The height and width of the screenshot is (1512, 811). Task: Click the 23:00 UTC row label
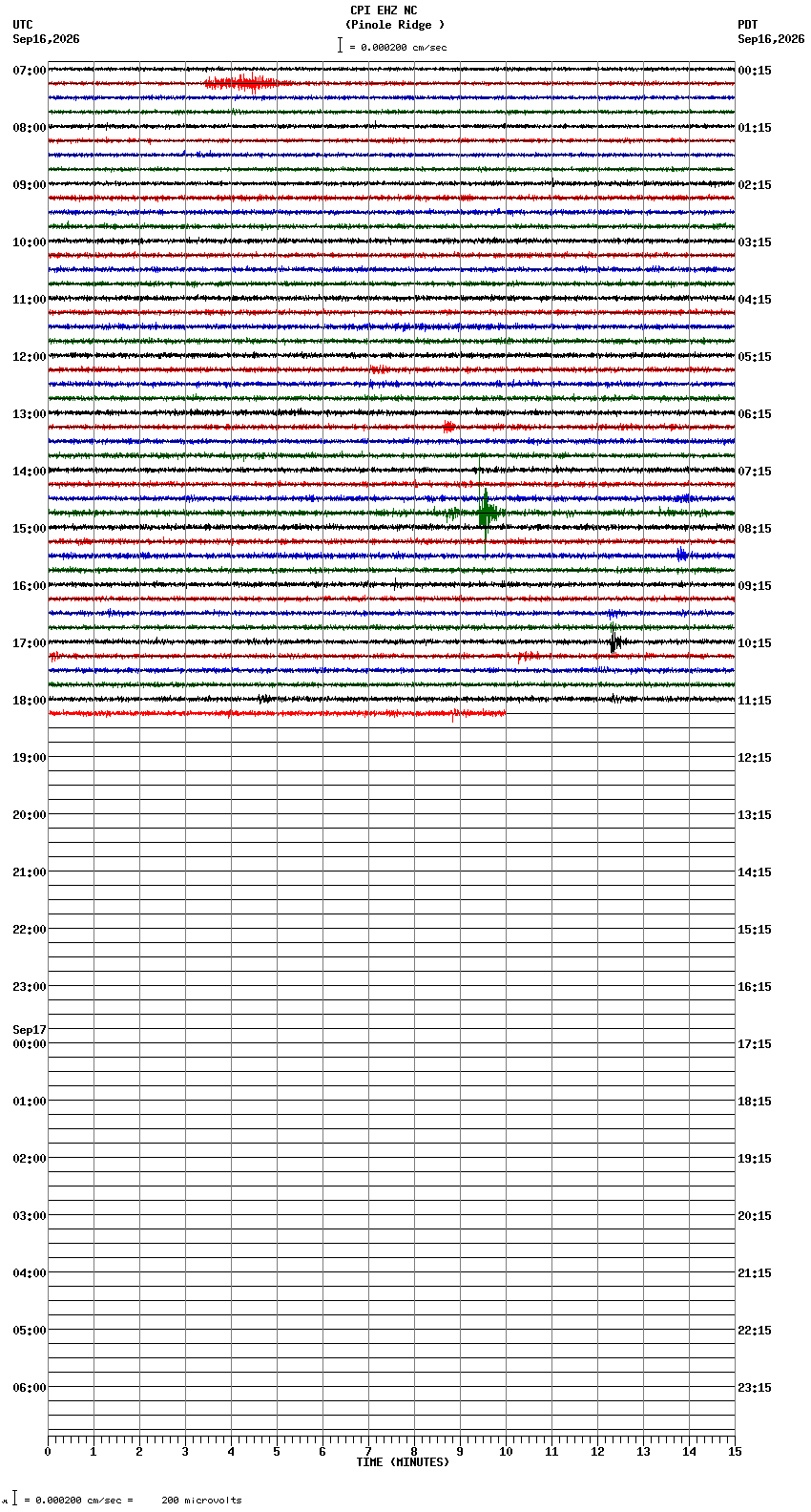pyautogui.click(x=30, y=987)
